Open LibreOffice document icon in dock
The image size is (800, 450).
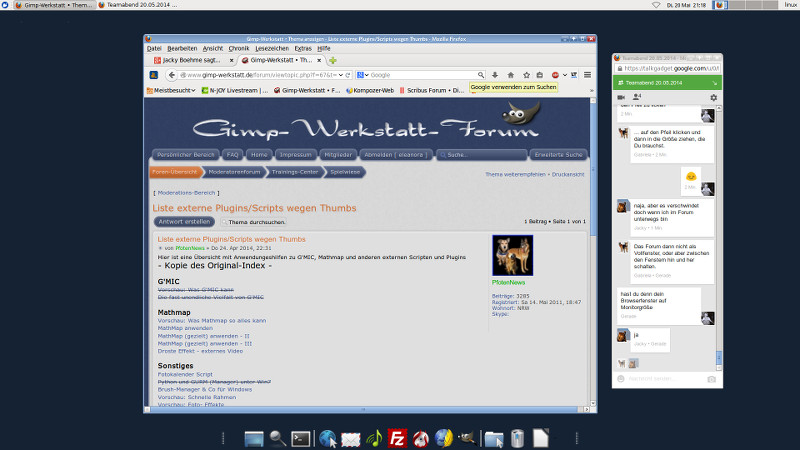click(541, 438)
